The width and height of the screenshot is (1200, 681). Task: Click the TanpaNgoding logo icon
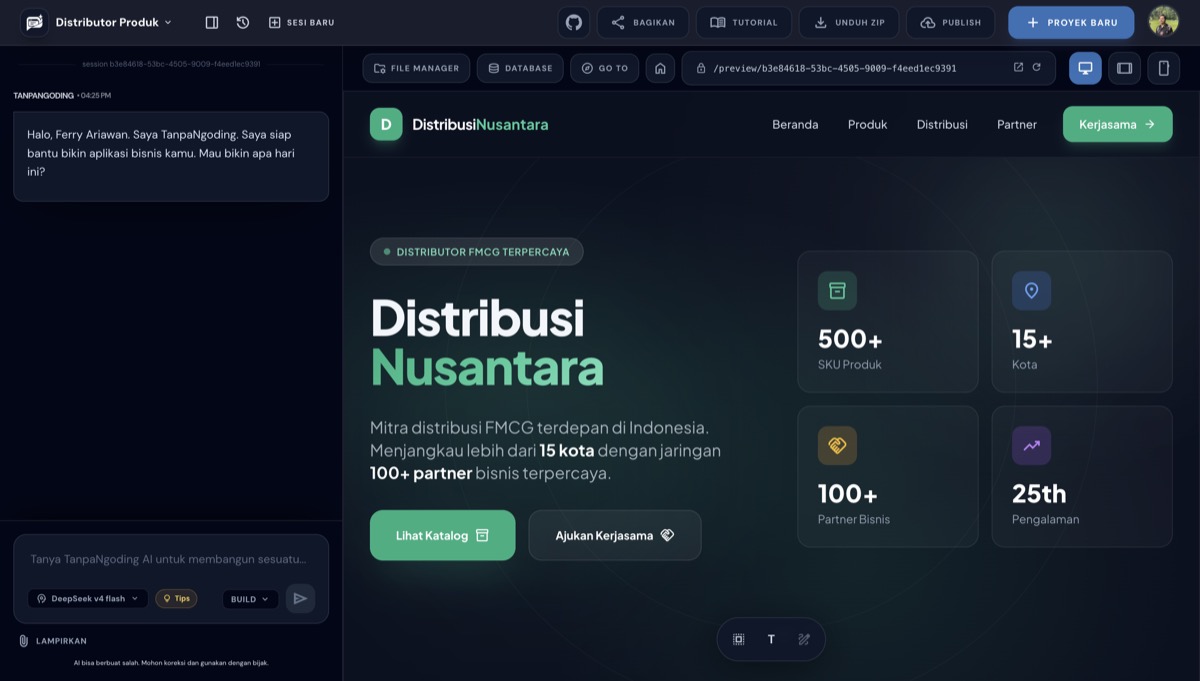(x=35, y=22)
